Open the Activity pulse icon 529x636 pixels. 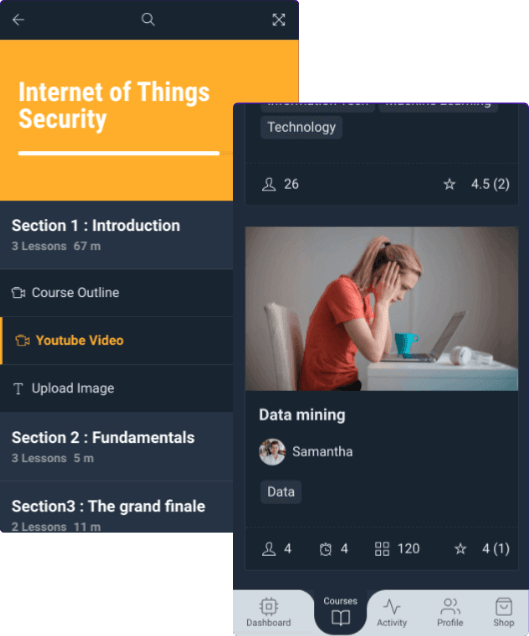pyautogui.click(x=391, y=607)
